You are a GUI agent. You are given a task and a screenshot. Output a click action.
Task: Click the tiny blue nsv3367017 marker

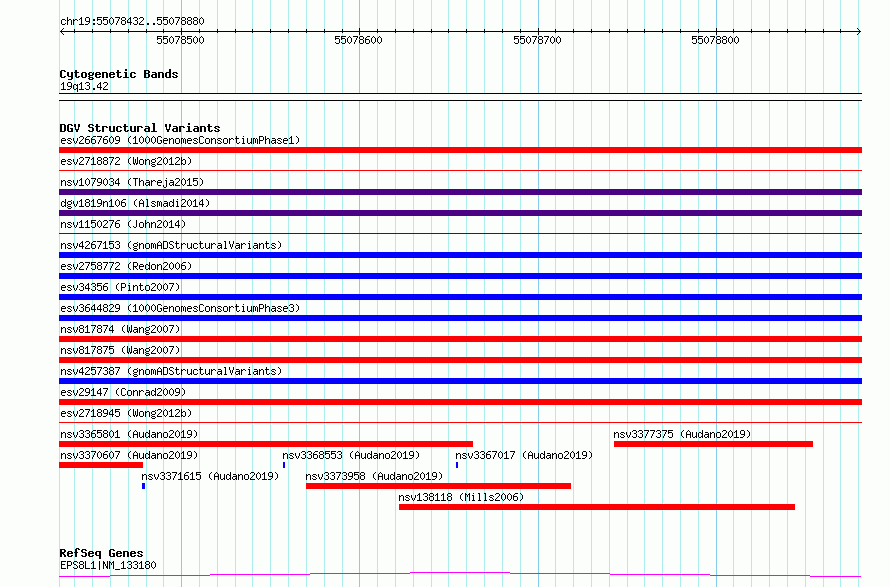pos(457,465)
